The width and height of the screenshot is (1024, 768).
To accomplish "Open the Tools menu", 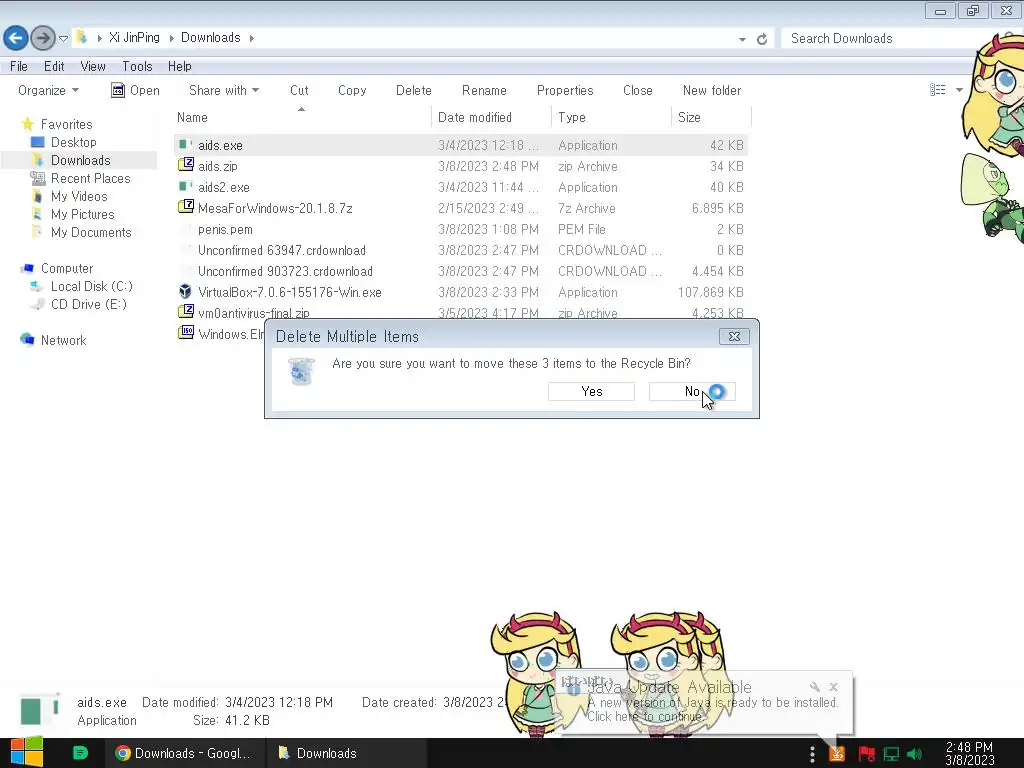I will coord(137,66).
